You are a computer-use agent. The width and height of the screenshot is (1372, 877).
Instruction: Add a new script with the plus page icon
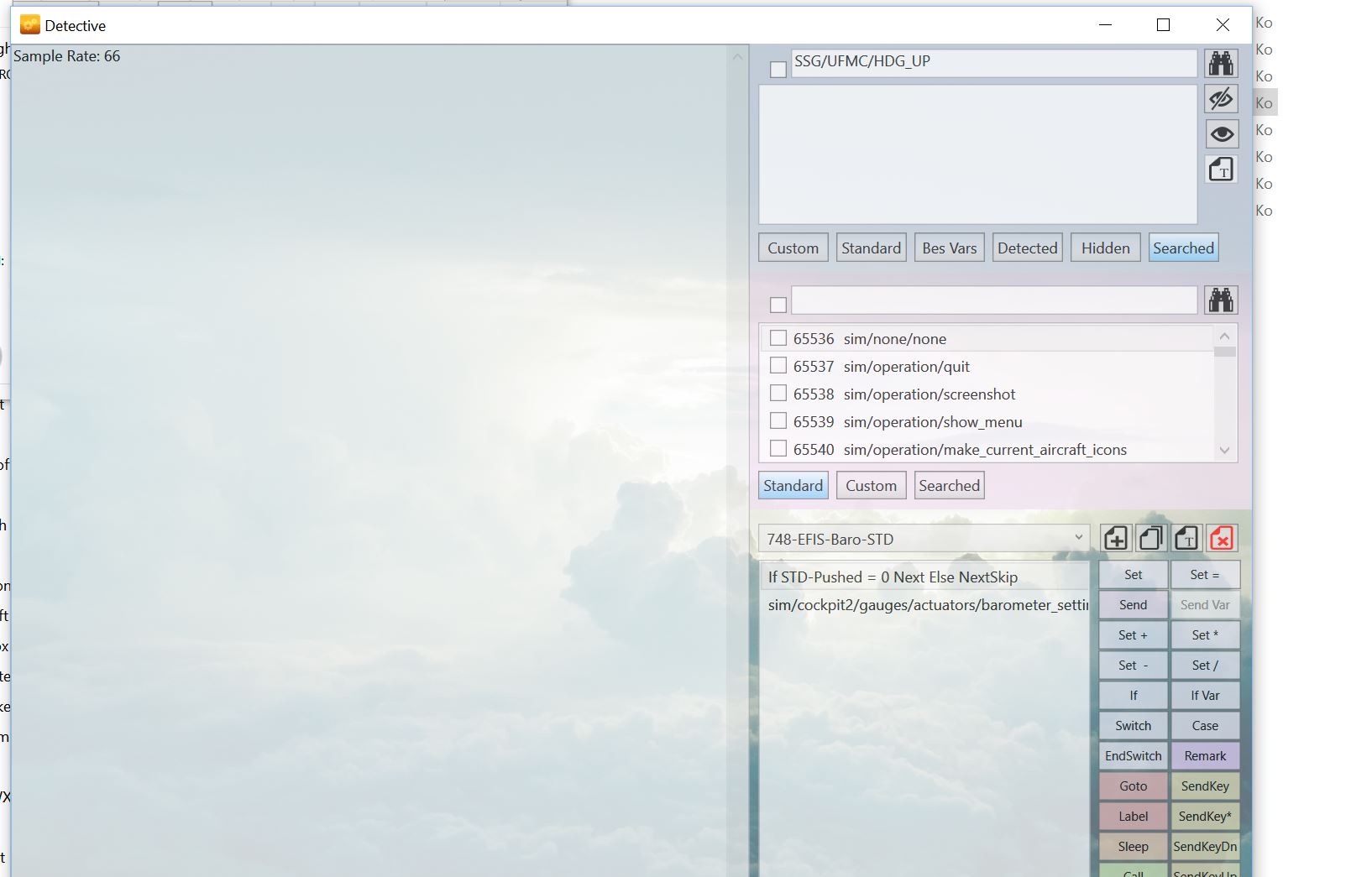(x=1115, y=538)
